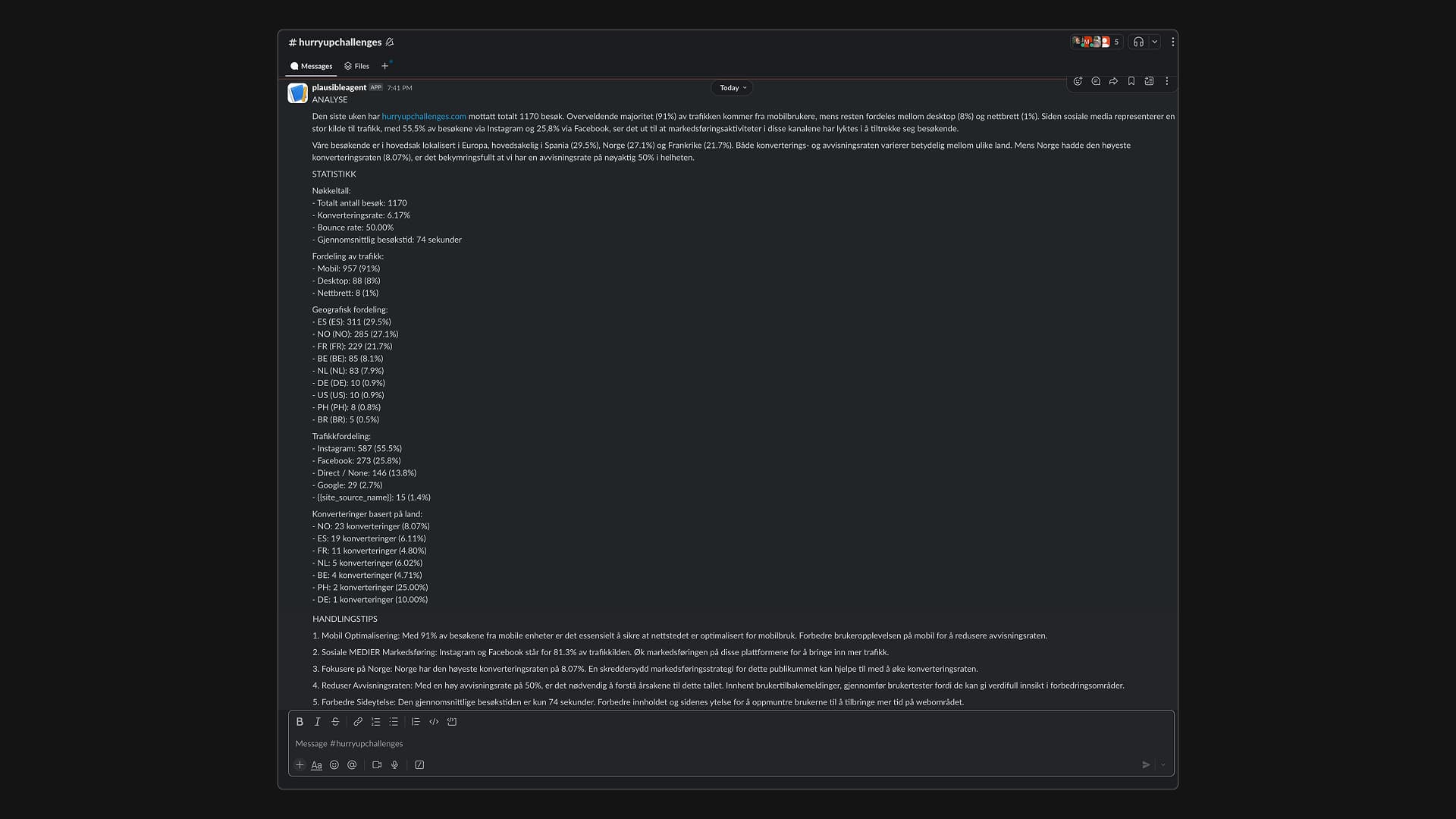The image size is (1456, 819).
Task: Add a reaction to the message
Action: pos(1078,81)
